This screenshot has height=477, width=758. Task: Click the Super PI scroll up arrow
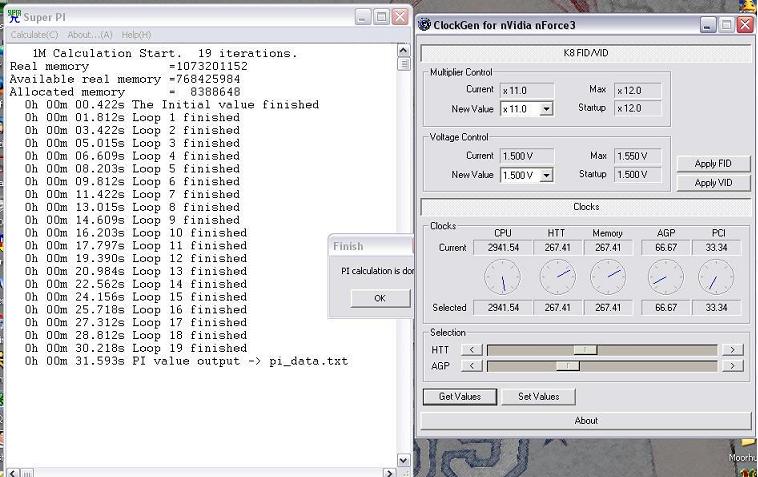pyautogui.click(x=404, y=50)
